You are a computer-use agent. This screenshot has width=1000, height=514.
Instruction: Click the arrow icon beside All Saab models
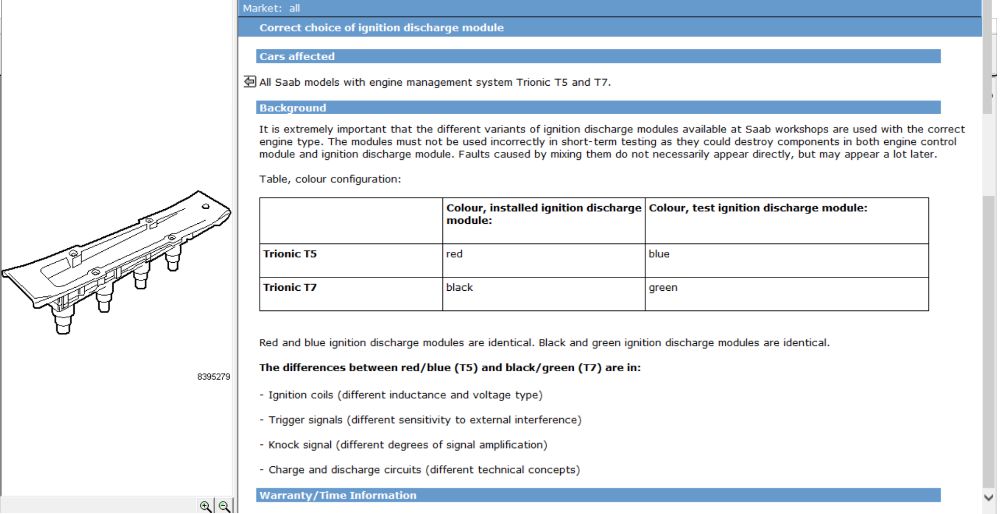coord(250,82)
